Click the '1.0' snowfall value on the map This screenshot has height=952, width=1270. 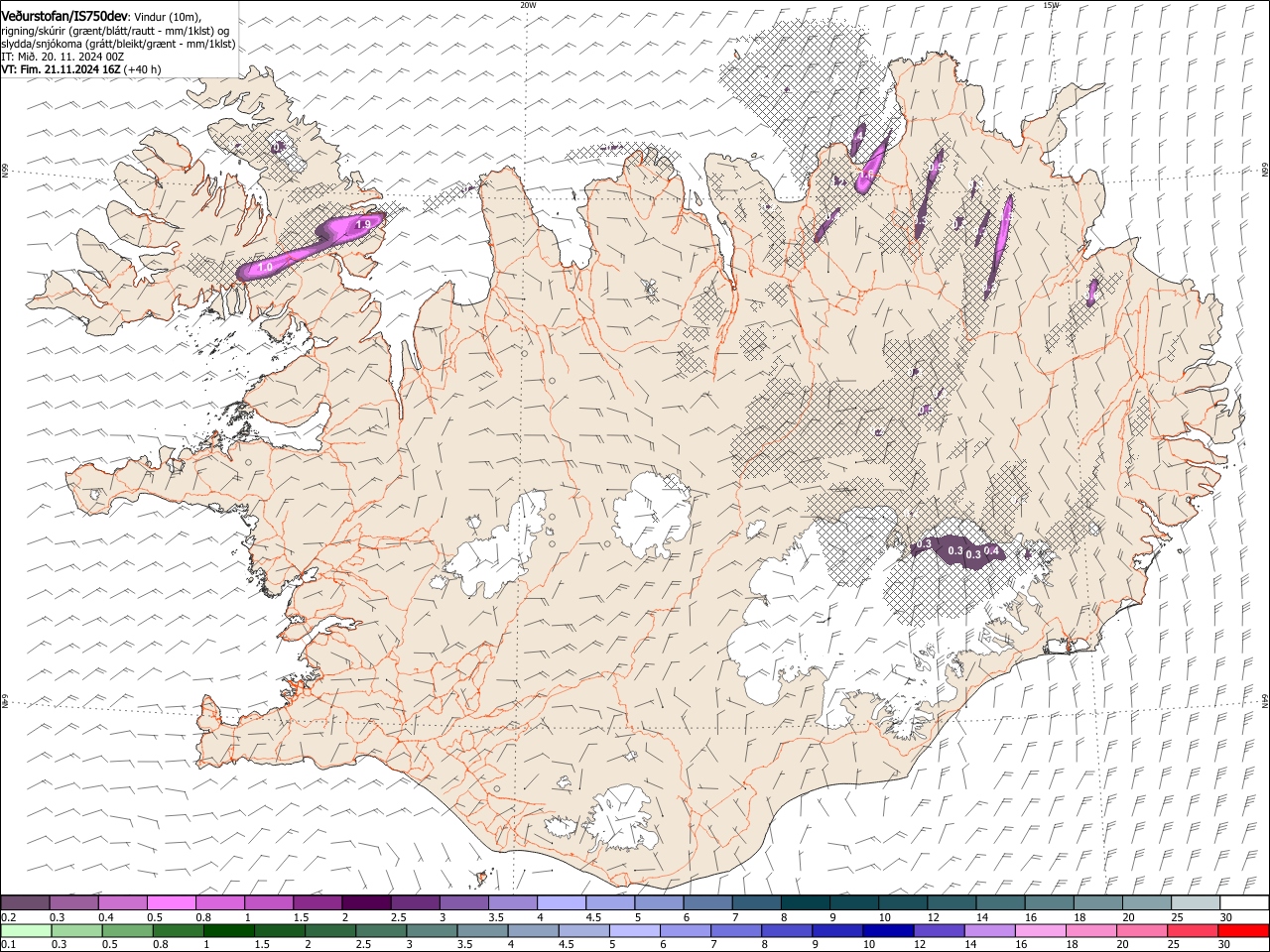pos(265,268)
